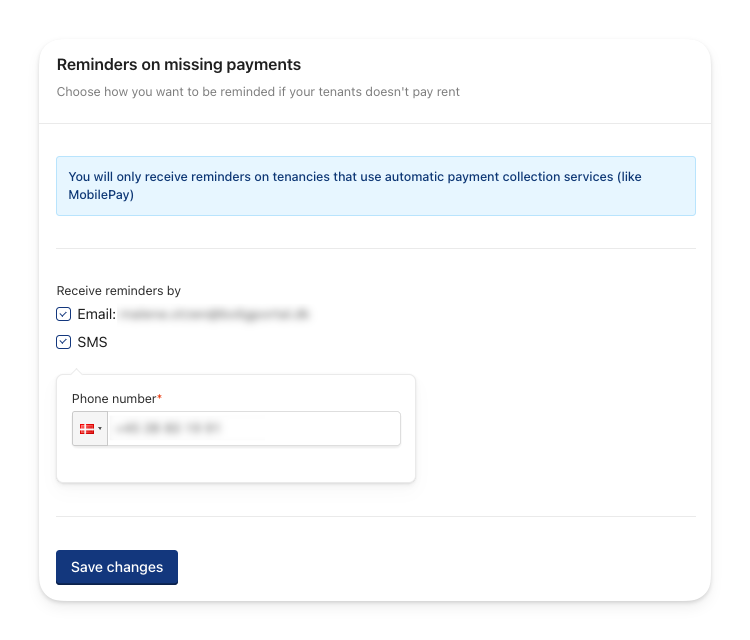
Task: Click the subtitle about tenants paying rent
Action: click(x=258, y=92)
